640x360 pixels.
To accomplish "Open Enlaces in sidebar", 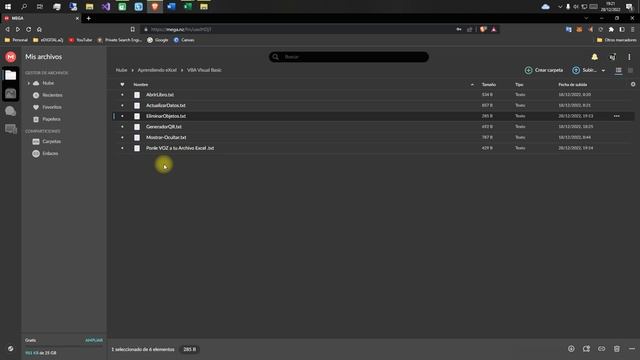I will [50, 153].
